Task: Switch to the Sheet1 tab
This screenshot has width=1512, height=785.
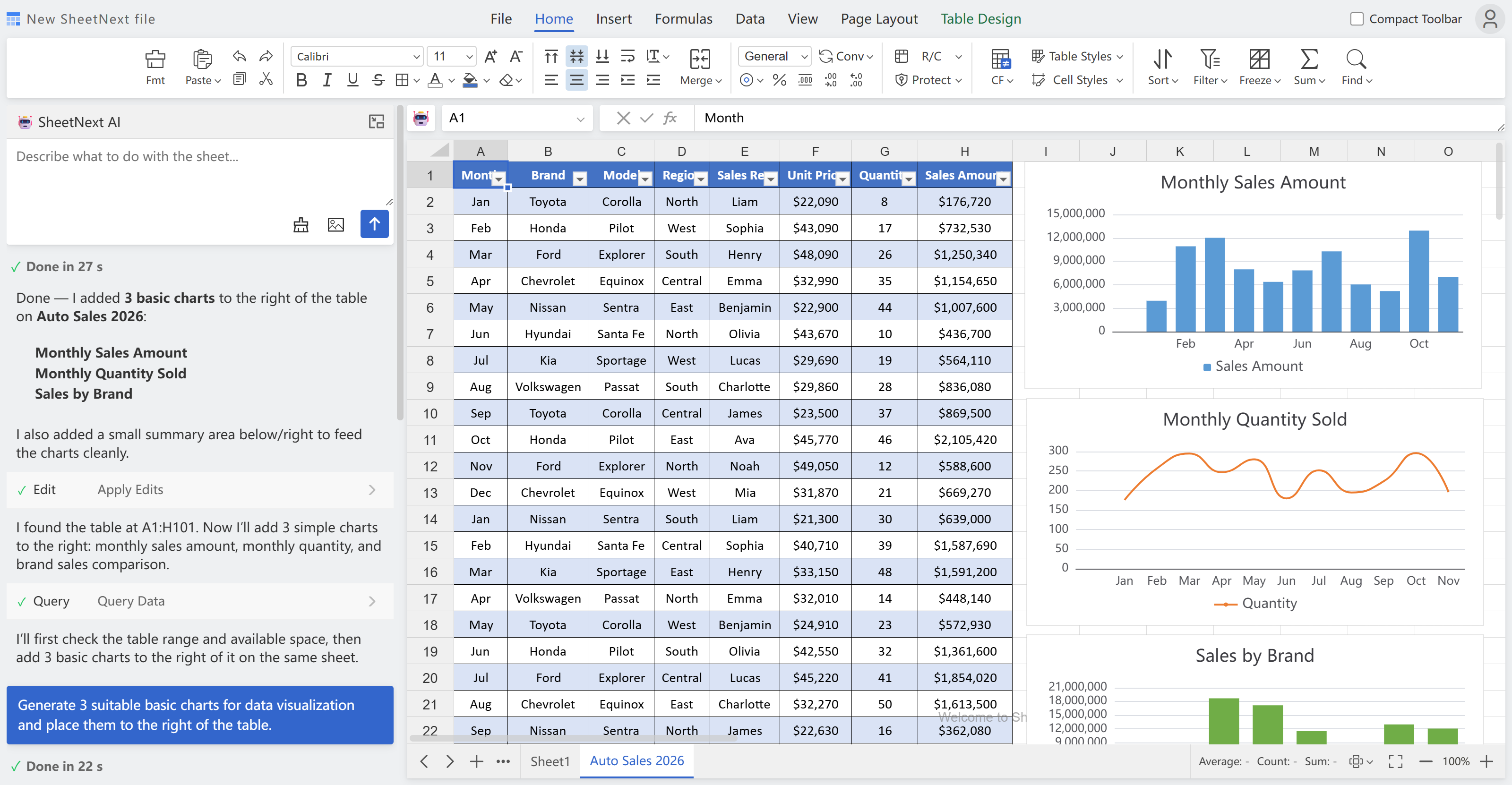Action: pos(550,761)
